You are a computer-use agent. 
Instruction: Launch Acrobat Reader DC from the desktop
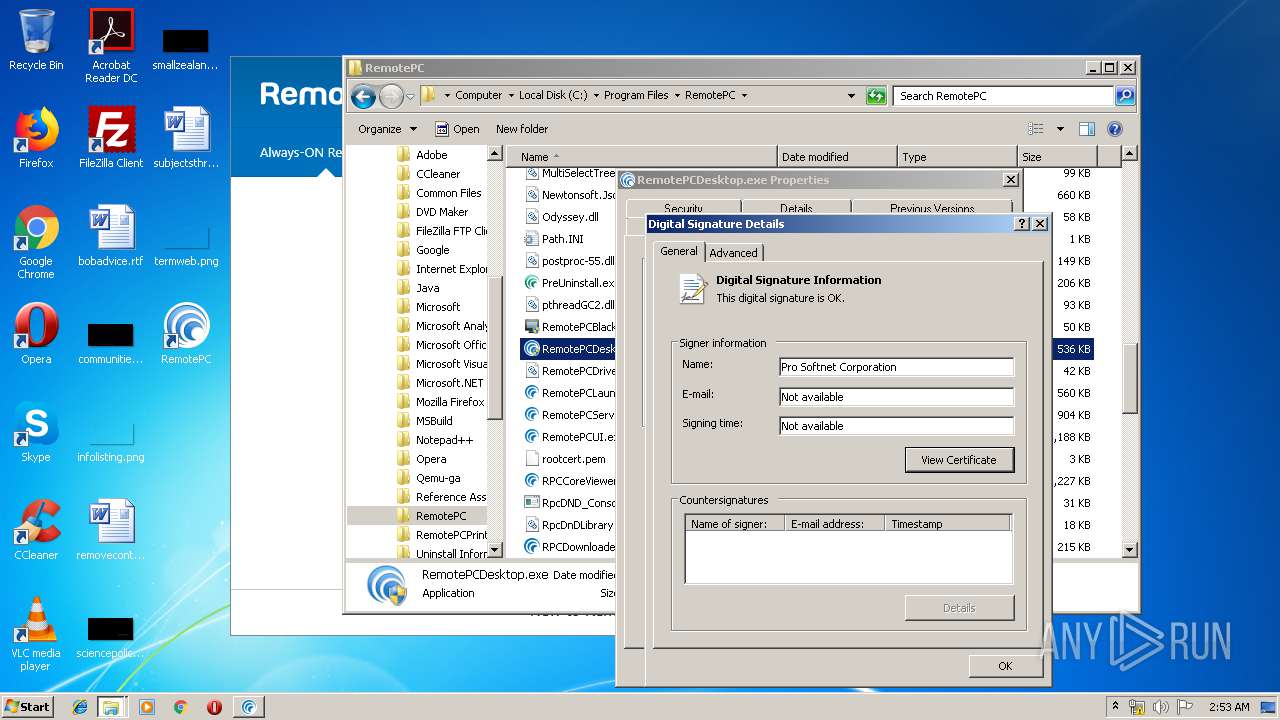(x=111, y=45)
